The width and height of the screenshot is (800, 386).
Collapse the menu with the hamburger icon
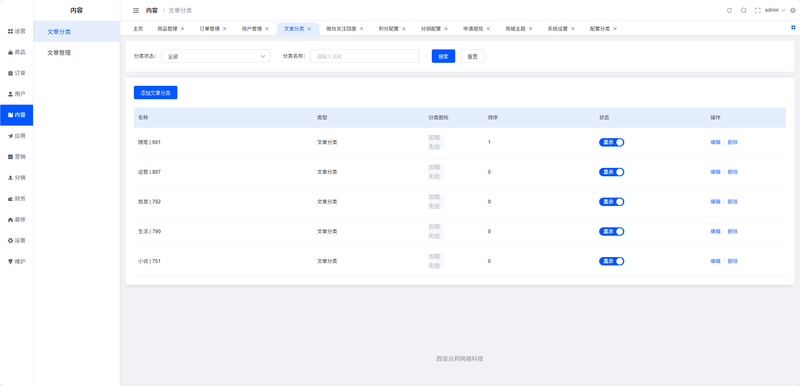click(136, 10)
